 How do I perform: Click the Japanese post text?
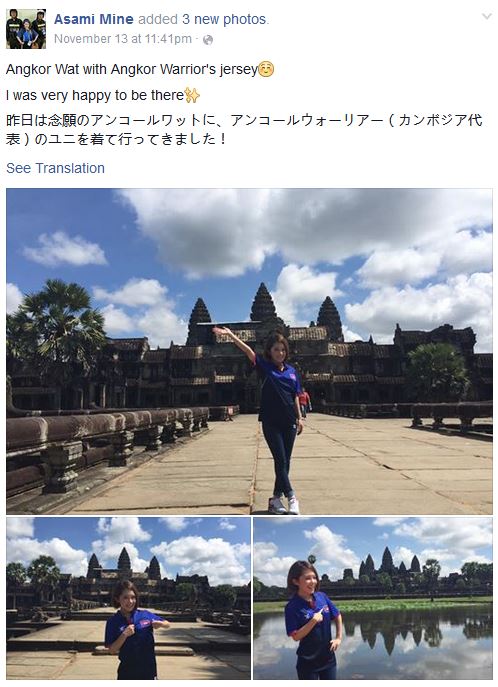(244, 129)
